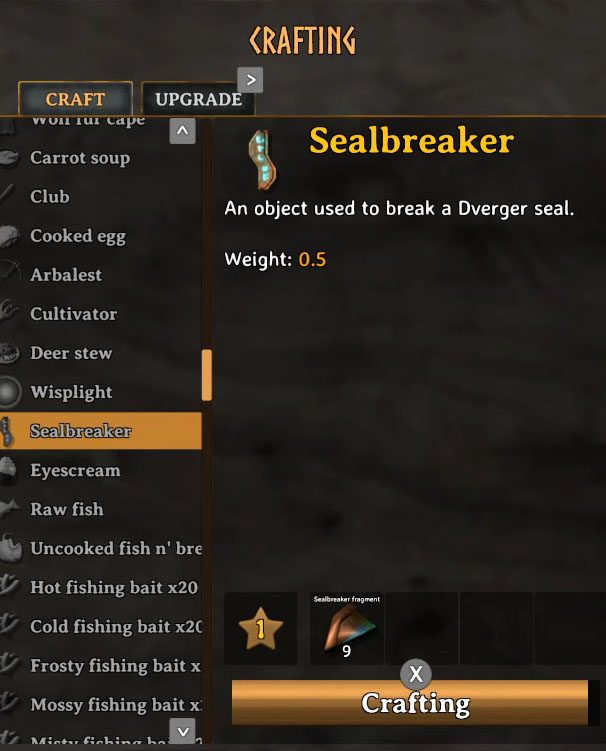Image resolution: width=606 pixels, height=751 pixels.
Task: Click the Sealbreaker fragment ingredient icon
Action: [x=346, y=627]
